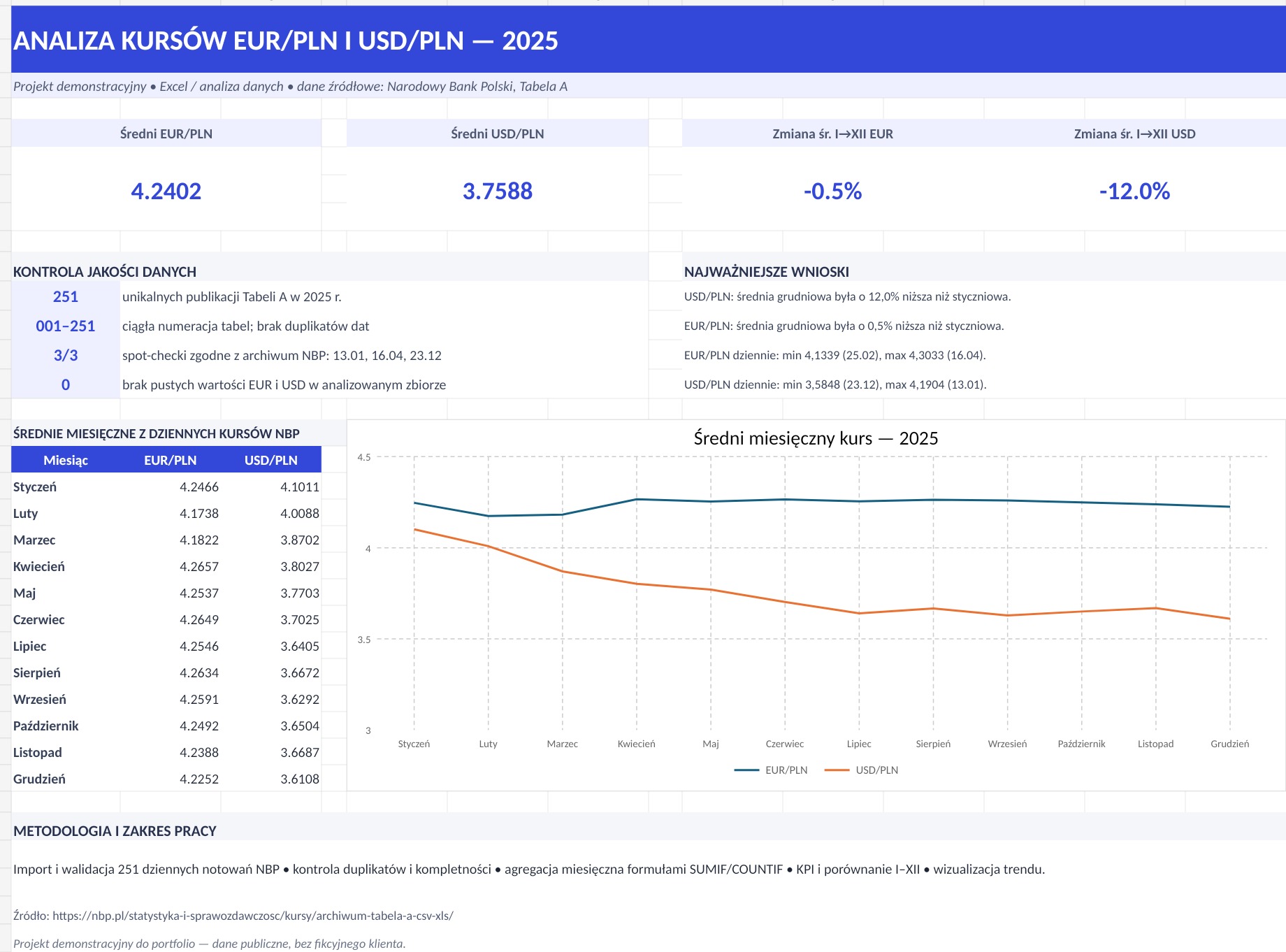The image size is (1286, 952).
Task: Select the text 'Import i walidacja 251 dziennych notowań NBP'
Action: [x=146, y=870]
